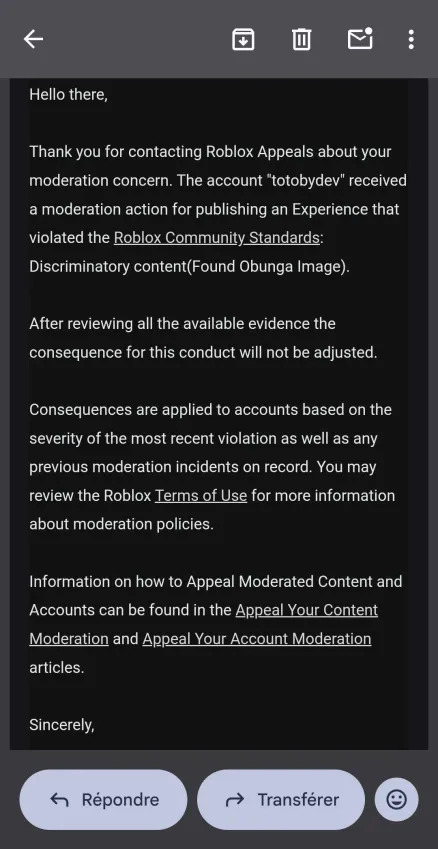The width and height of the screenshot is (438, 849).
Task: Add an emoji reaction with the smiley icon
Action: coord(396,799)
